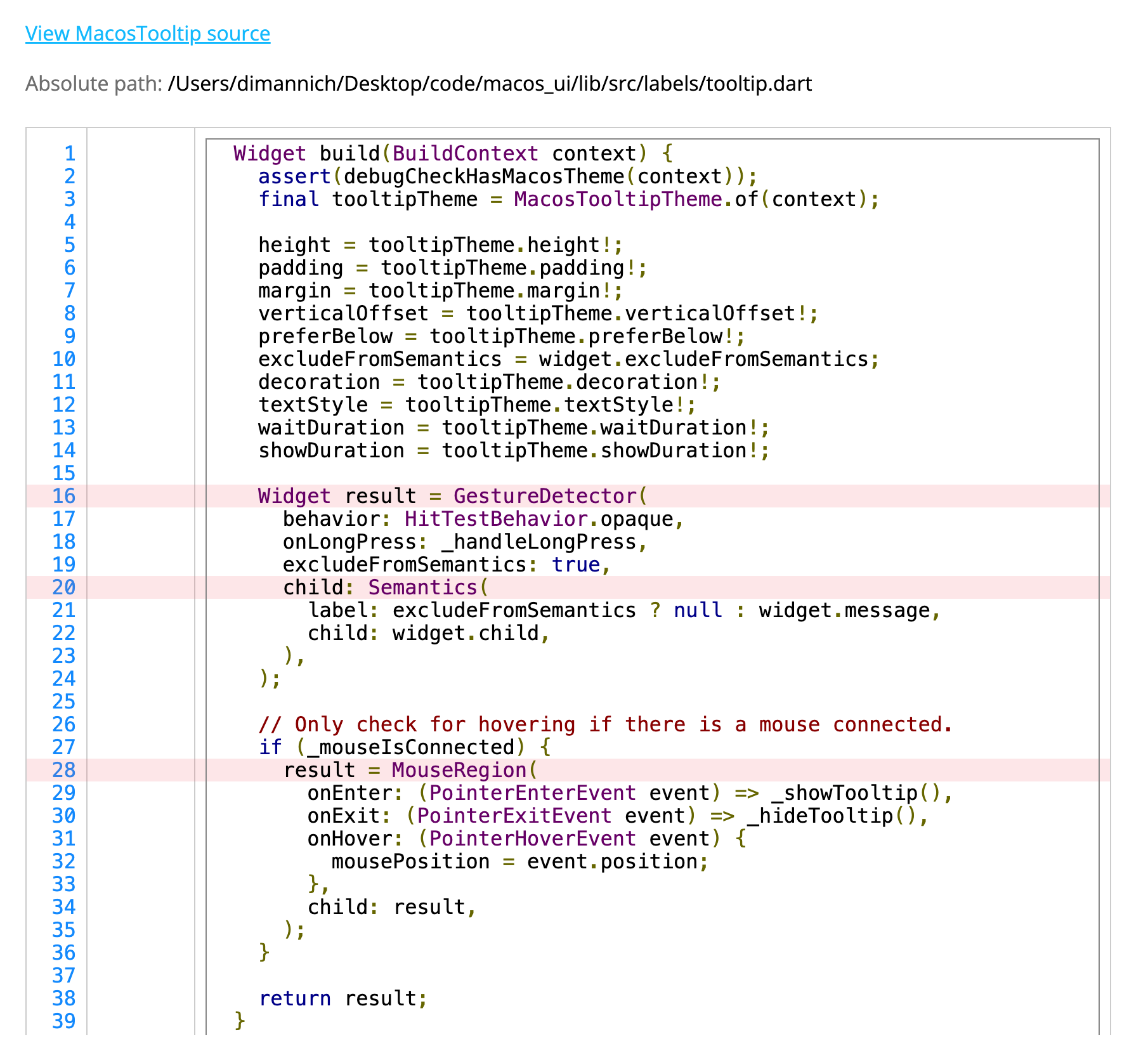
Task: Click the verticalOffset assignment line
Action: [538, 313]
